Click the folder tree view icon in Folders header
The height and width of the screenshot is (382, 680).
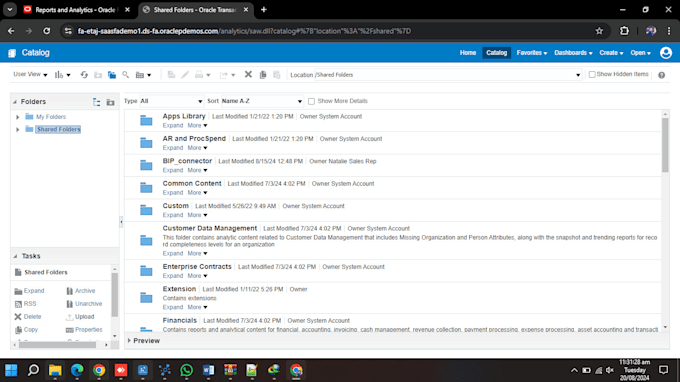pyautogui.click(x=97, y=102)
